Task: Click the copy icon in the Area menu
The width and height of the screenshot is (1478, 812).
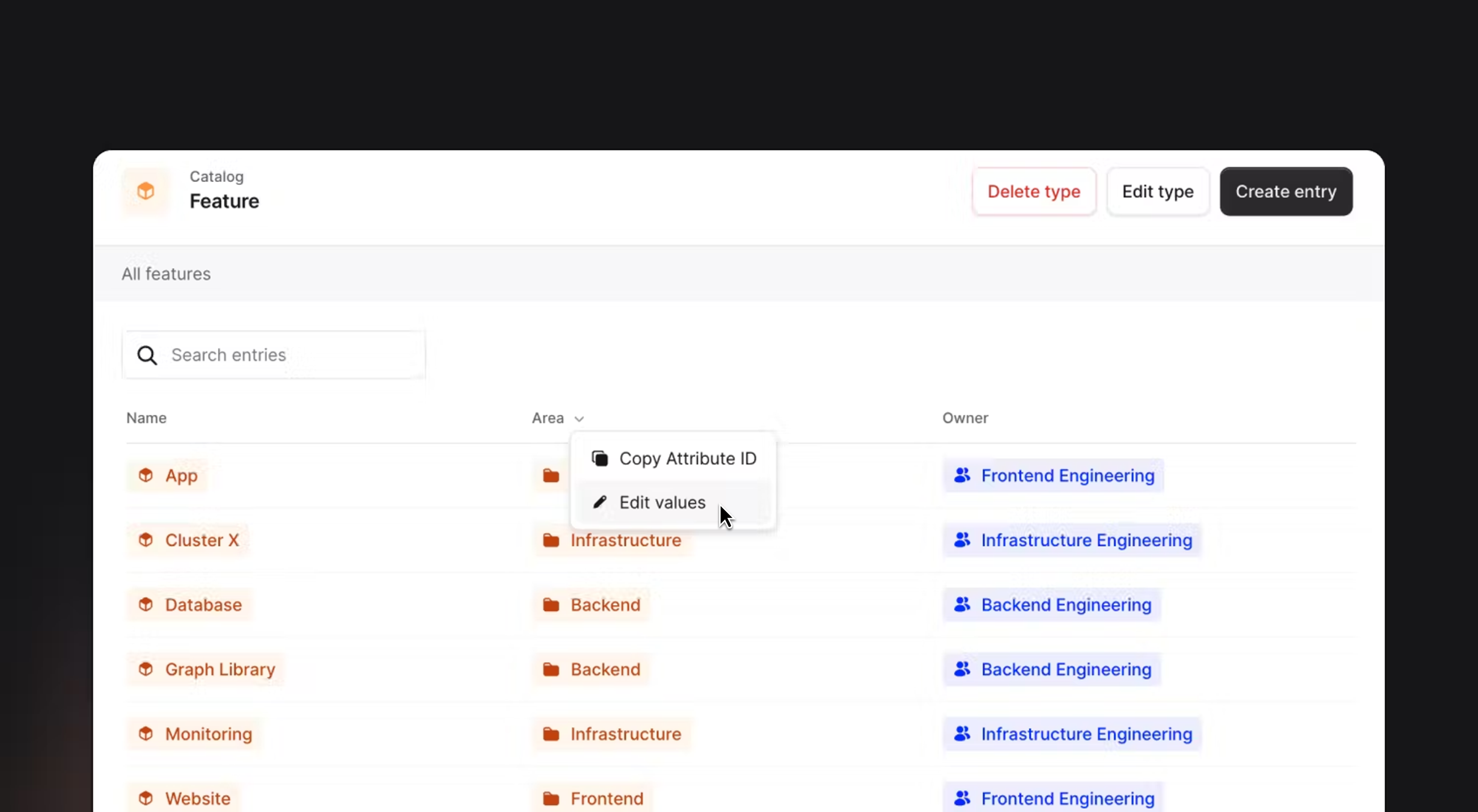Action: [x=600, y=459]
